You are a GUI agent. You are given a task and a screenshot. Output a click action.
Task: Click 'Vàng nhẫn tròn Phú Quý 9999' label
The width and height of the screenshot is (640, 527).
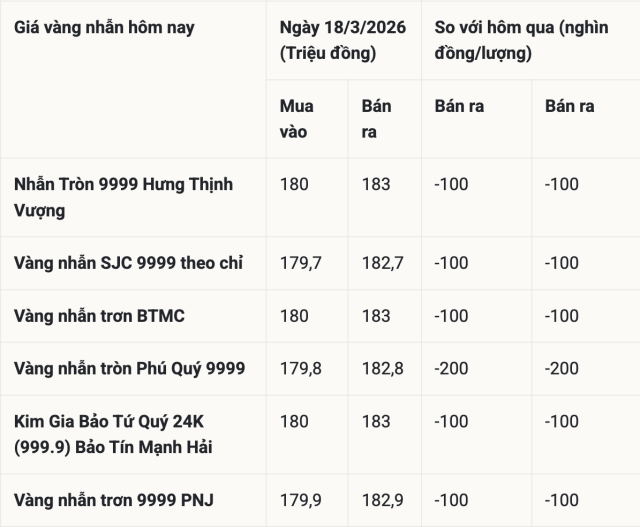coord(129,369)
